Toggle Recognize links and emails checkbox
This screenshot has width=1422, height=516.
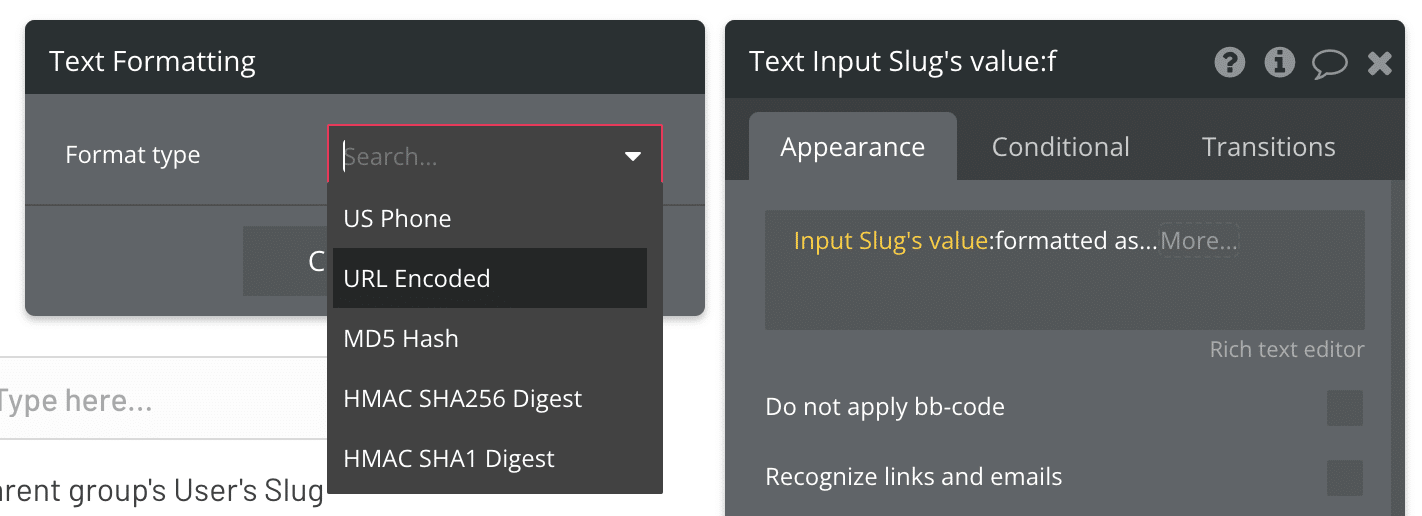1345,478
